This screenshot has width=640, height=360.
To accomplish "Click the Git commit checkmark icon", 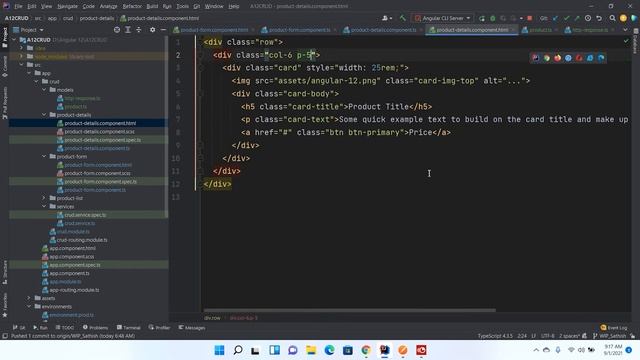I will 566,18.
